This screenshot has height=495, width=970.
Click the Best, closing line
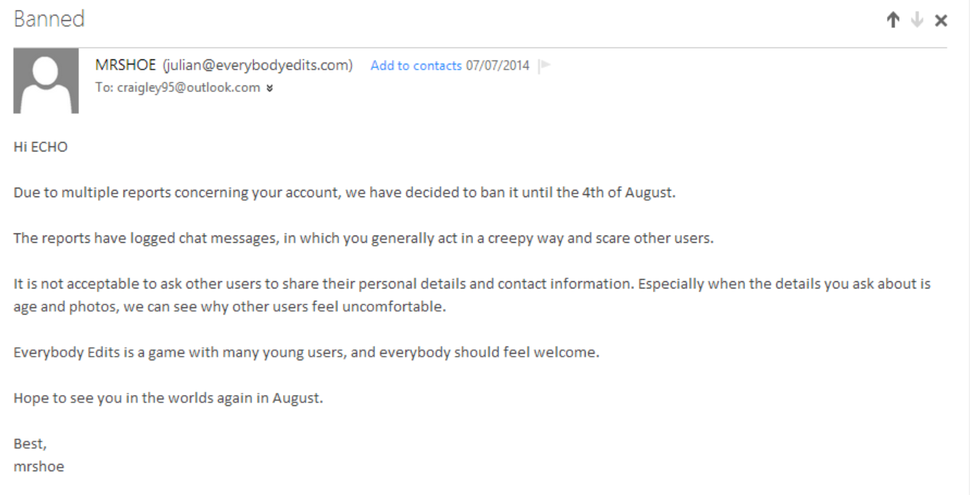click(30, 444)
